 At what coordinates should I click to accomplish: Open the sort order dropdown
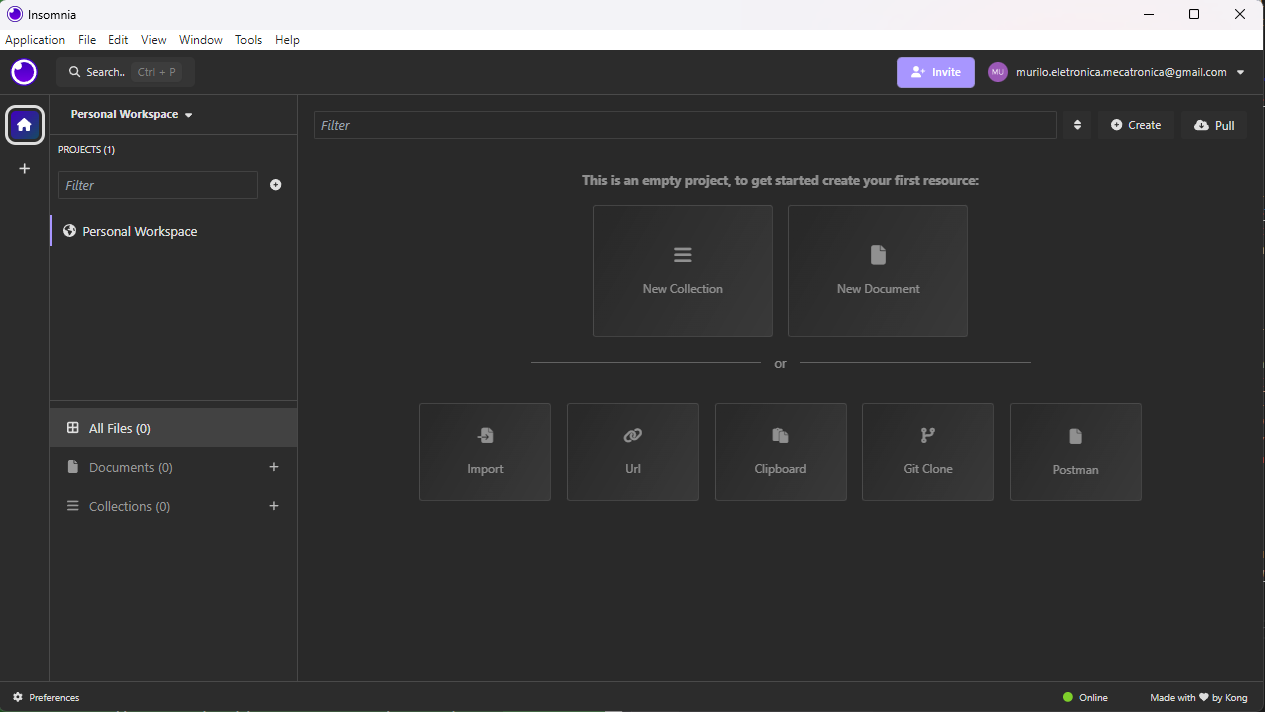[x=1077, y=125]
